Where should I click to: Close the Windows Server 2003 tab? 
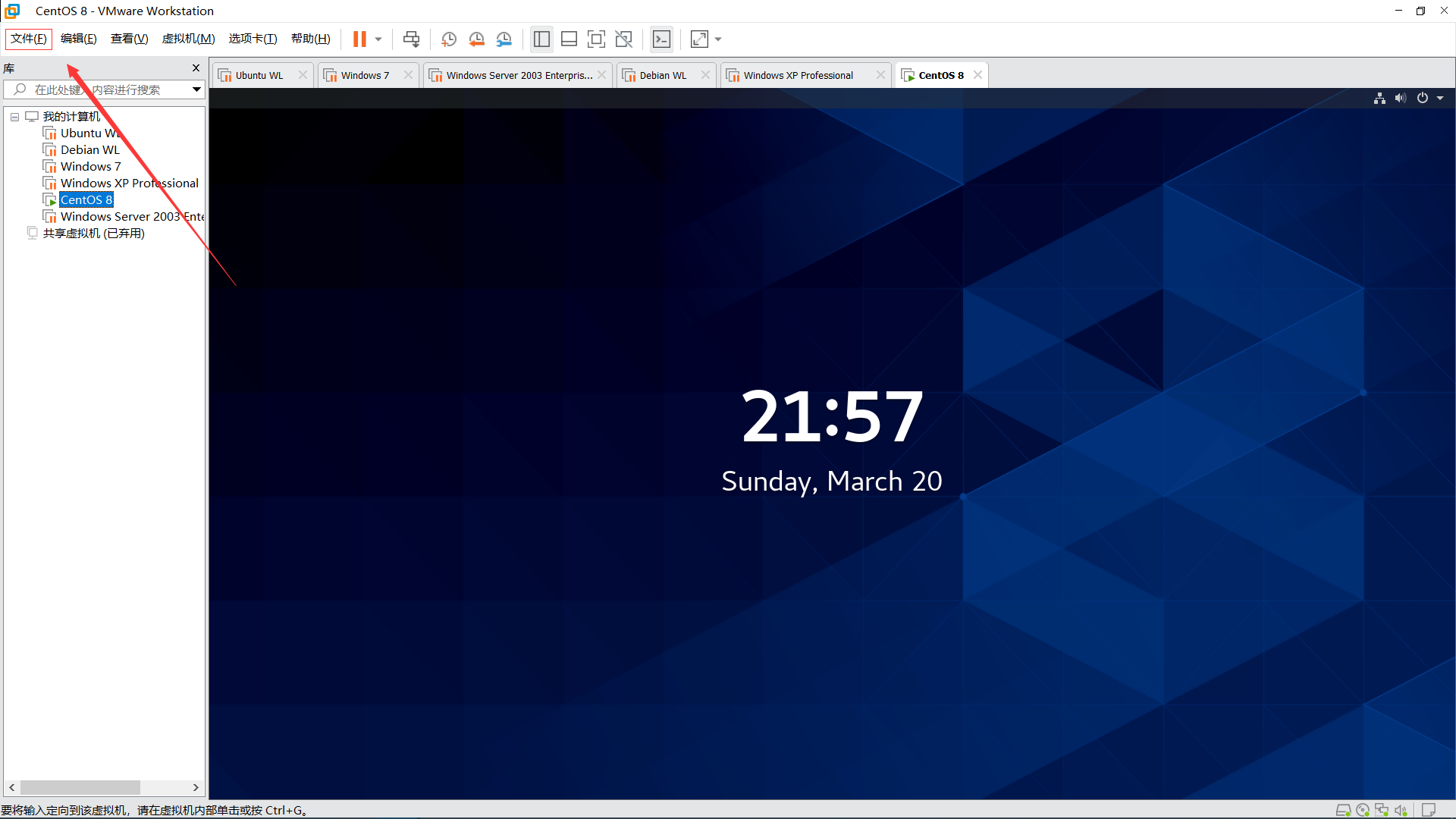coord(601,74)
